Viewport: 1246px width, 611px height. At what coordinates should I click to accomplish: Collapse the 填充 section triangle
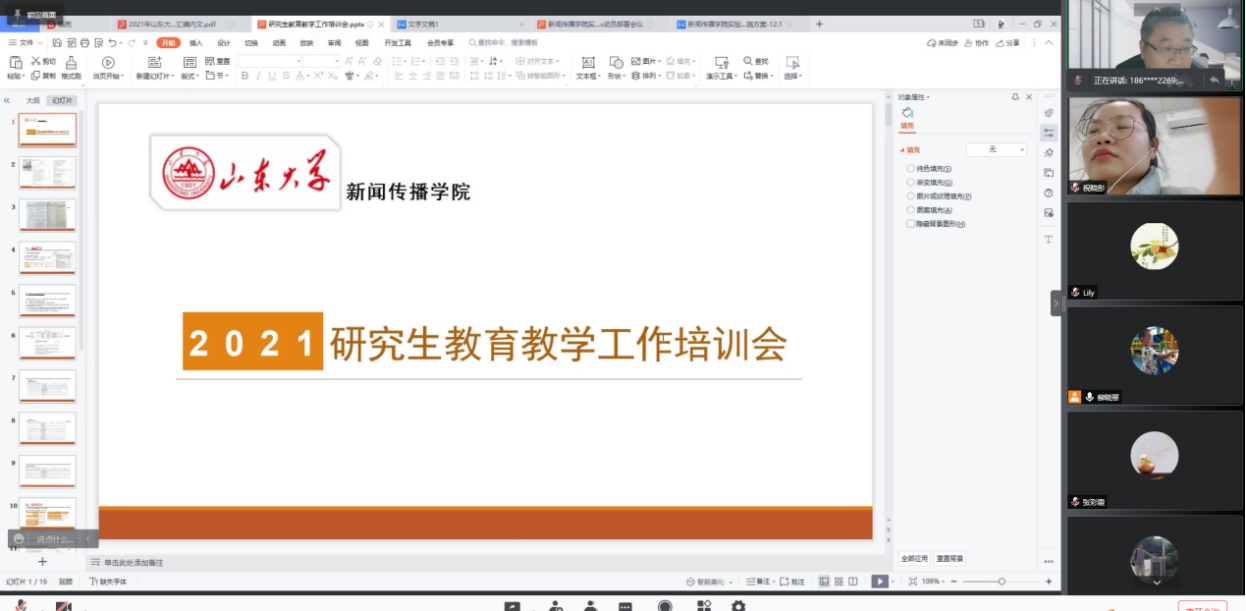tap(902, 150)
